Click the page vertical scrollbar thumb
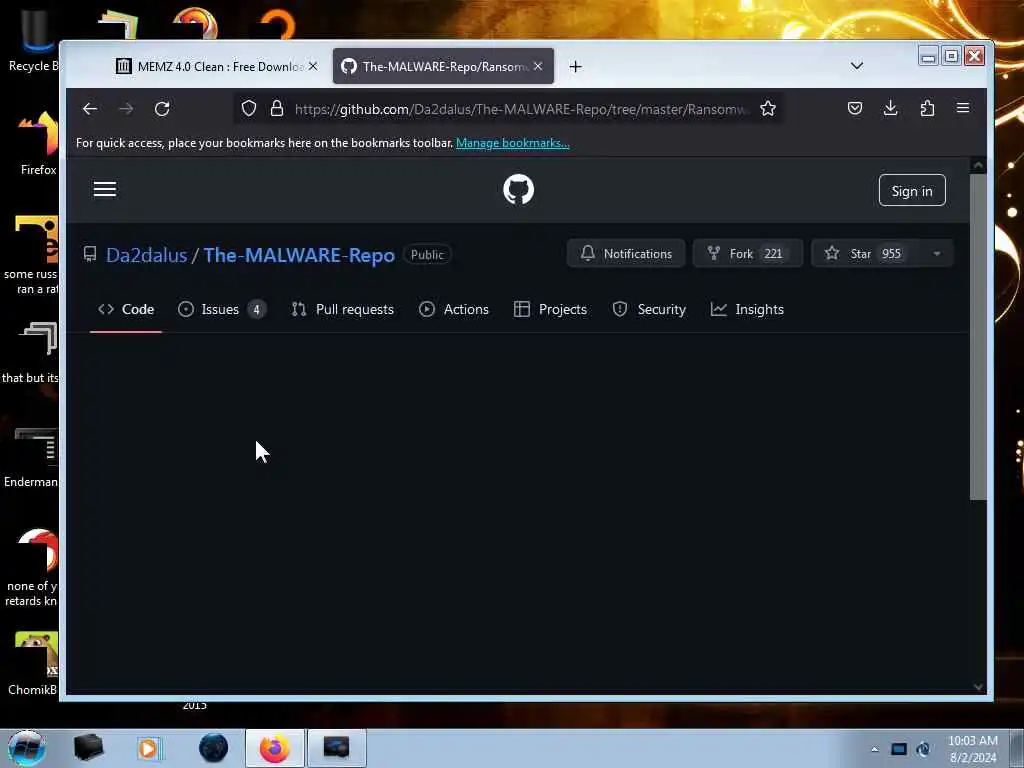This screenshot has height=768, width=1024. 978,338
